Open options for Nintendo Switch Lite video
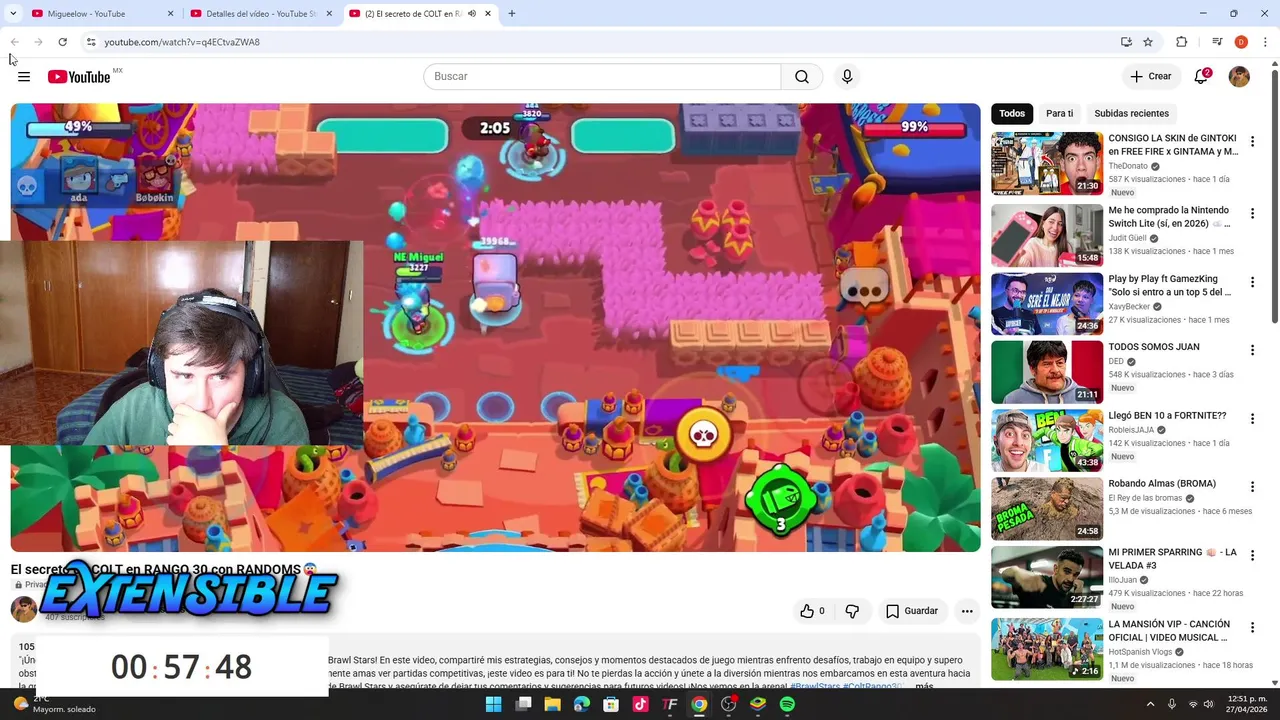Viewport: 1280px width, 720px height. pos(1252,214)
